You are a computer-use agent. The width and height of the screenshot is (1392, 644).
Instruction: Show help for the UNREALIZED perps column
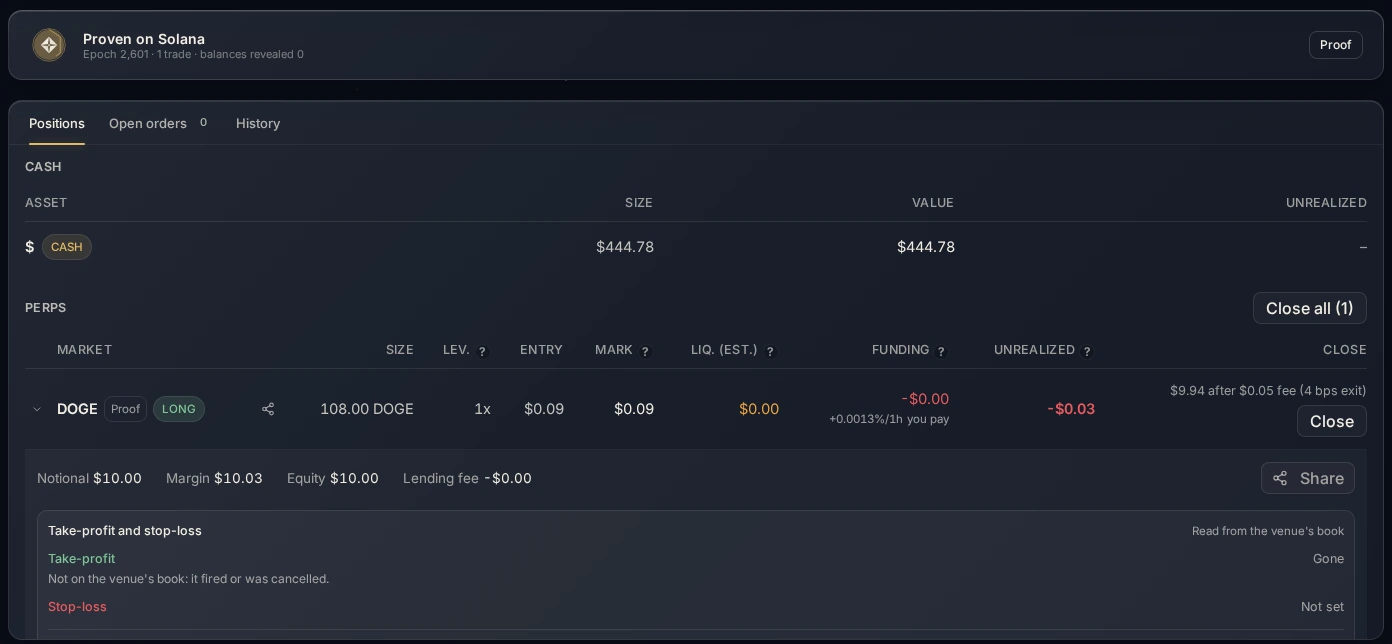[1087, 351]
